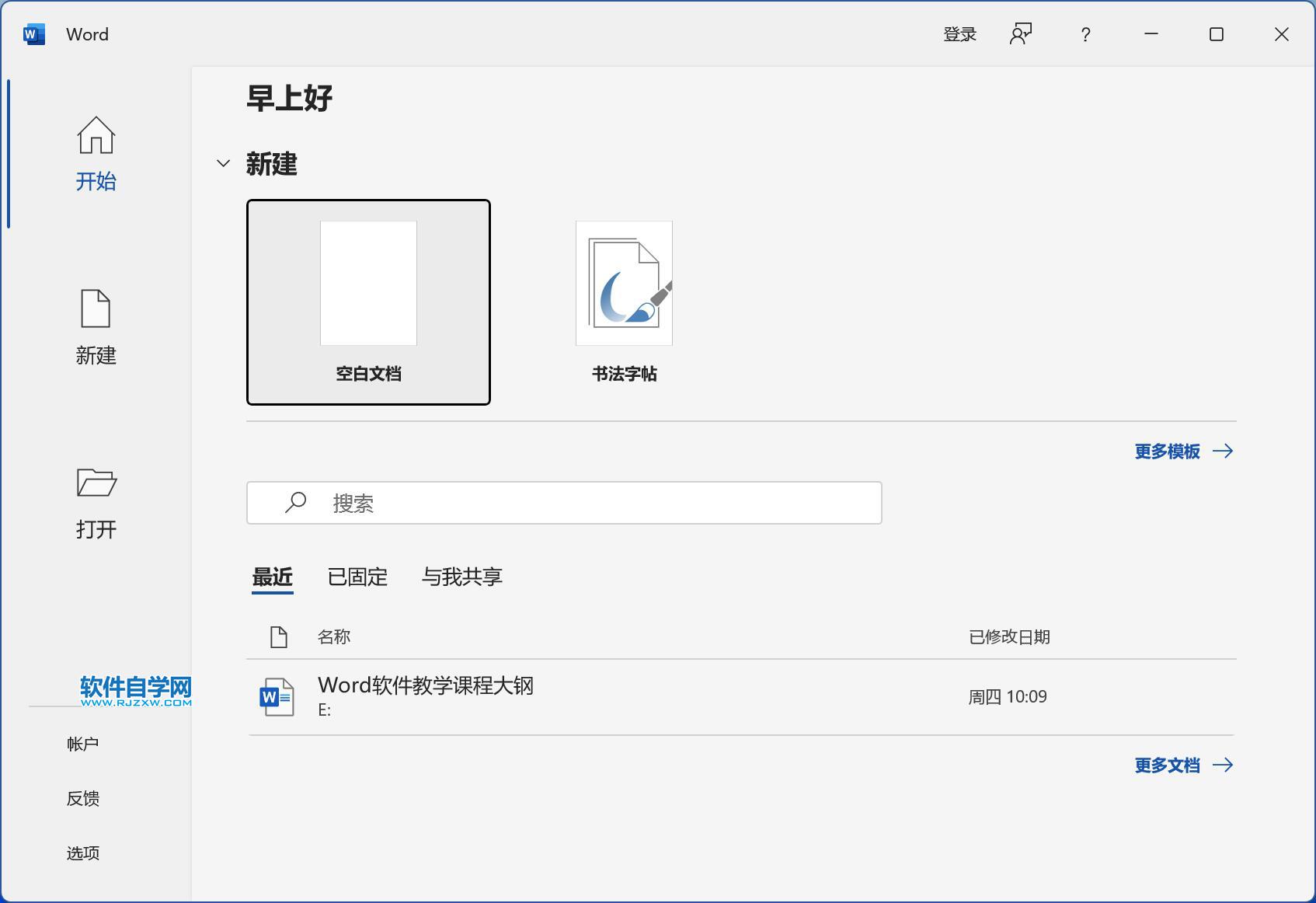1316x903 pixels.
Task: Click the 更多模板 arrow
Action: click(x=1224, y=451)
